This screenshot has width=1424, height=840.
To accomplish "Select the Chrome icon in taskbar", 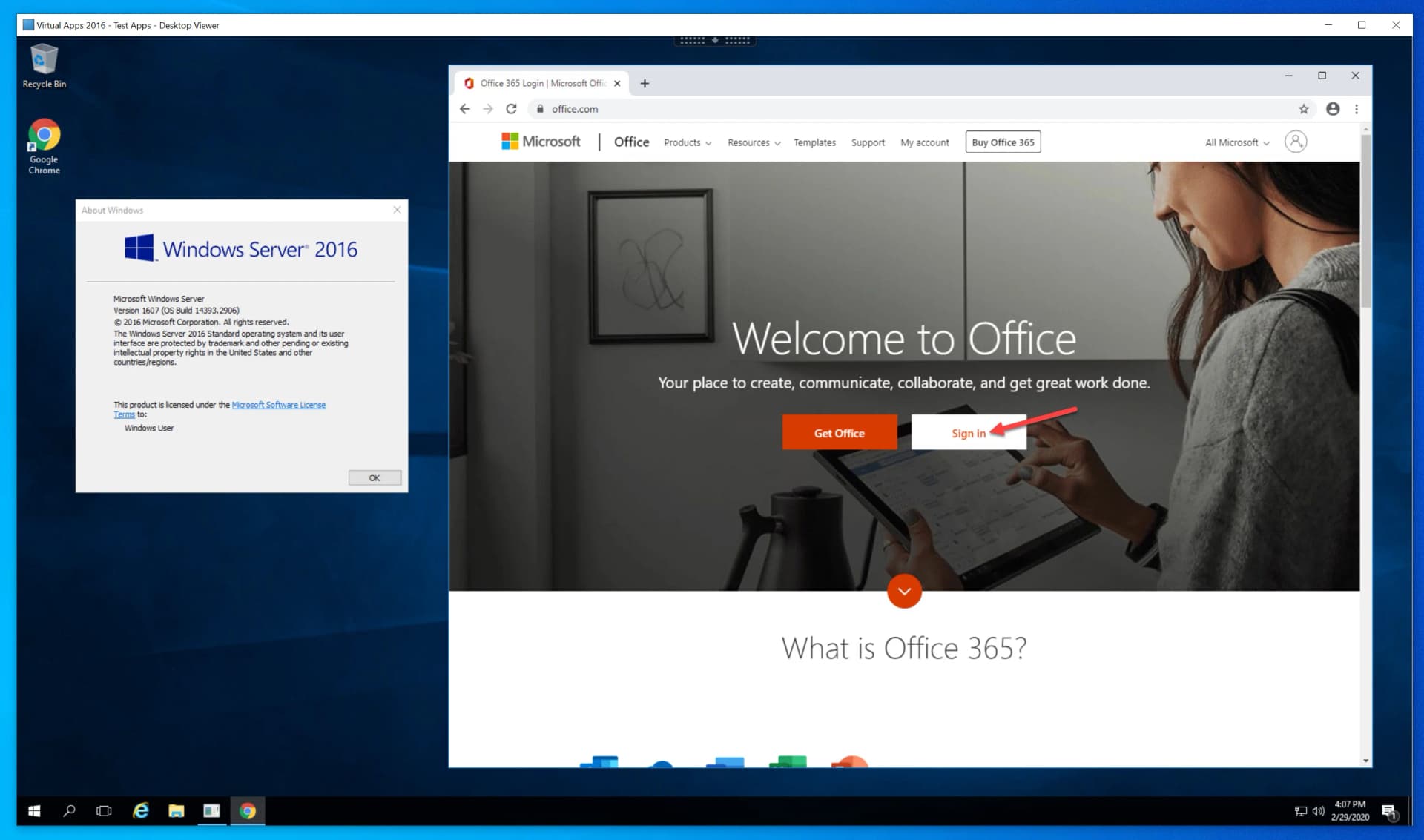I will (x=248, y=810).
